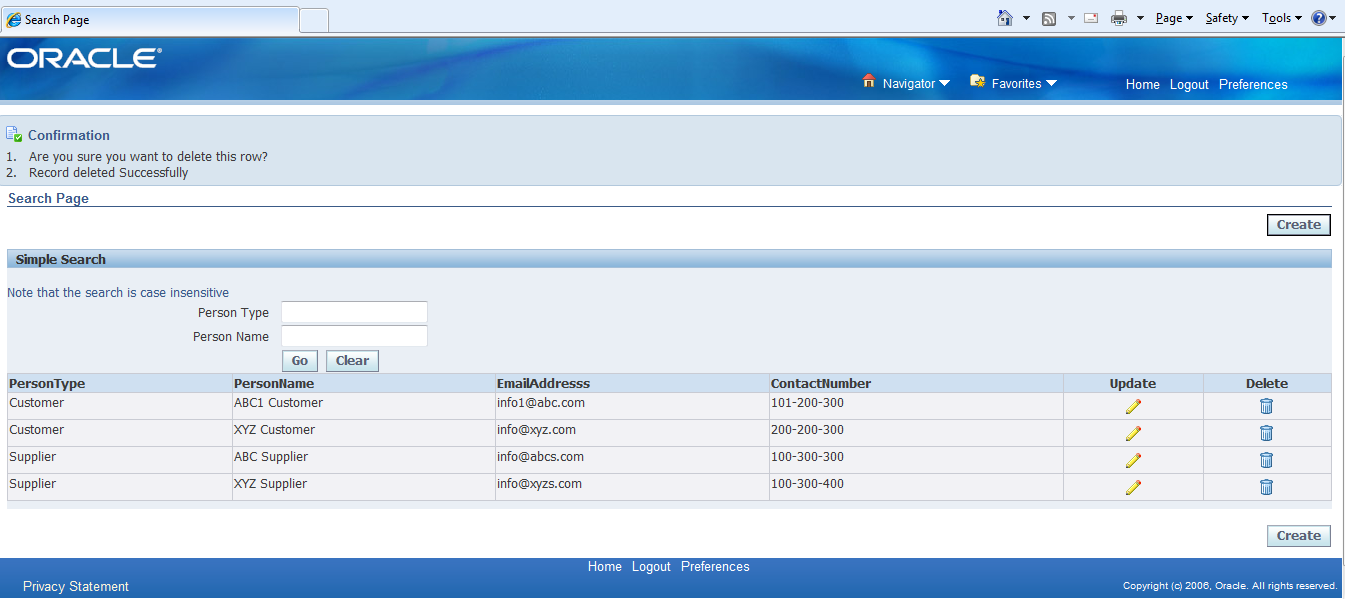Image resolution: width=1345 pixels, height=599 pixels.
Task: Click the Favorites folder icon
Action: (x=976, y=82)
